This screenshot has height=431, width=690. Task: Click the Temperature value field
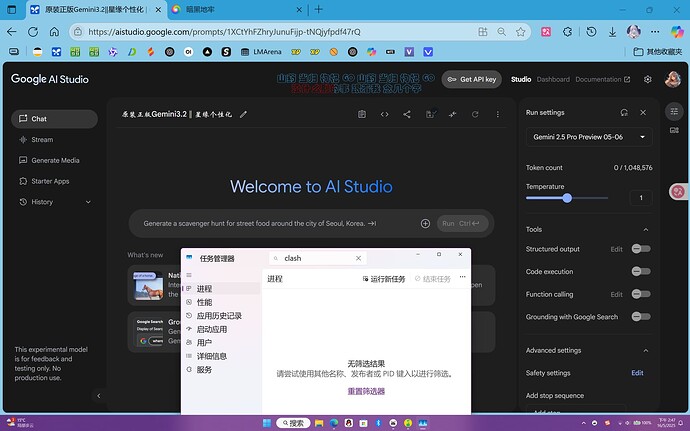pyautogui.click(x=641, y=198)
